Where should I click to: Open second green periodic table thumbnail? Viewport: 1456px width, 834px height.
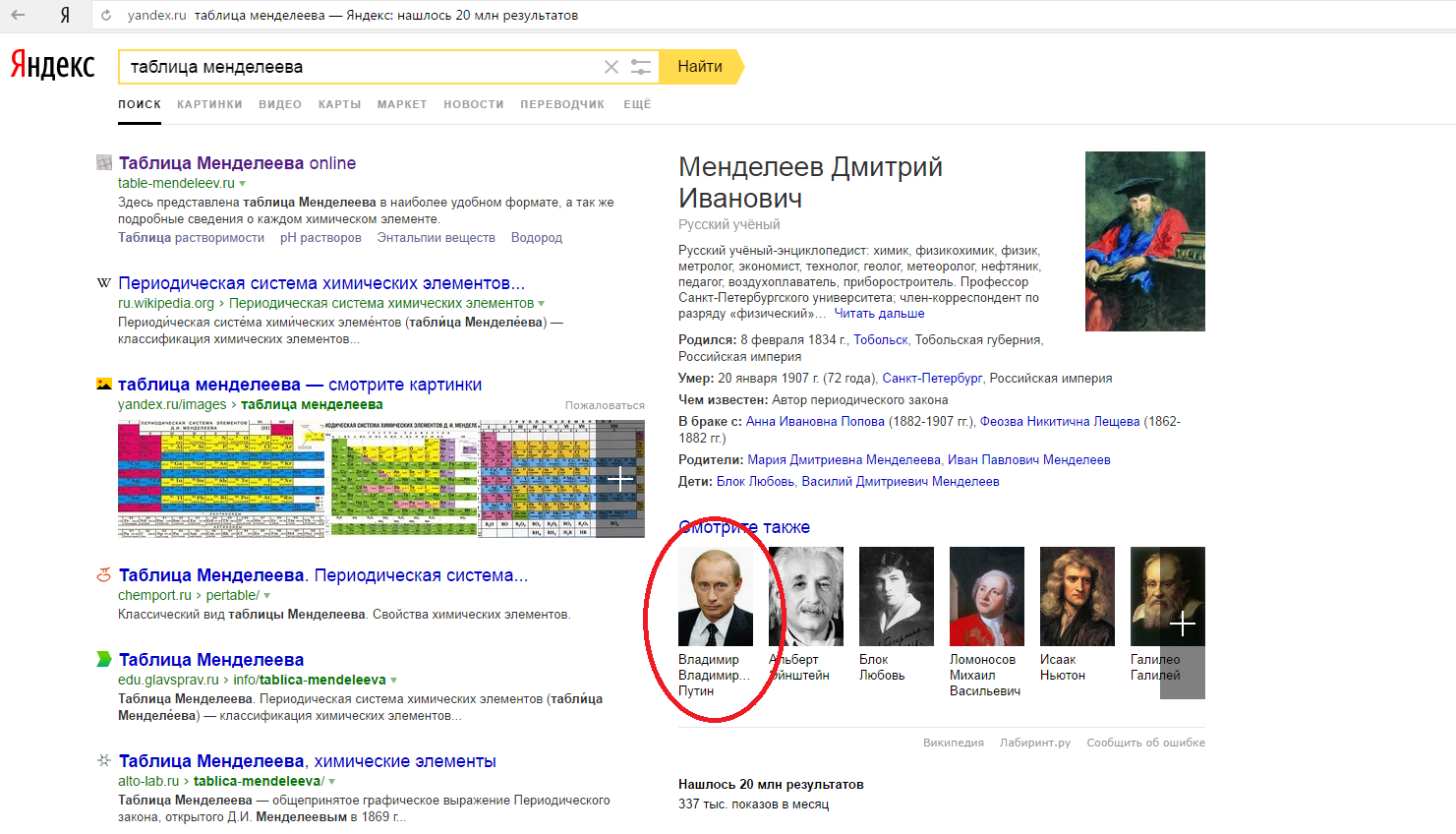coord(403,479)
